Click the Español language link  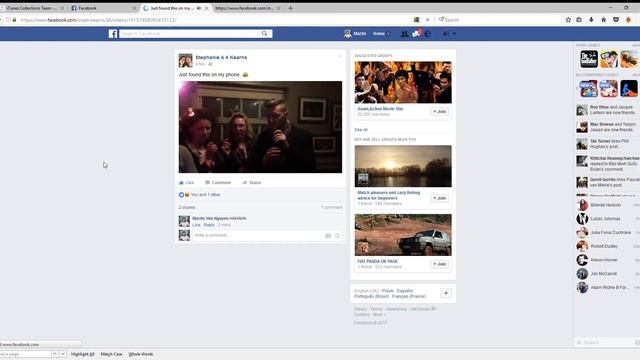tap(405, 291)
